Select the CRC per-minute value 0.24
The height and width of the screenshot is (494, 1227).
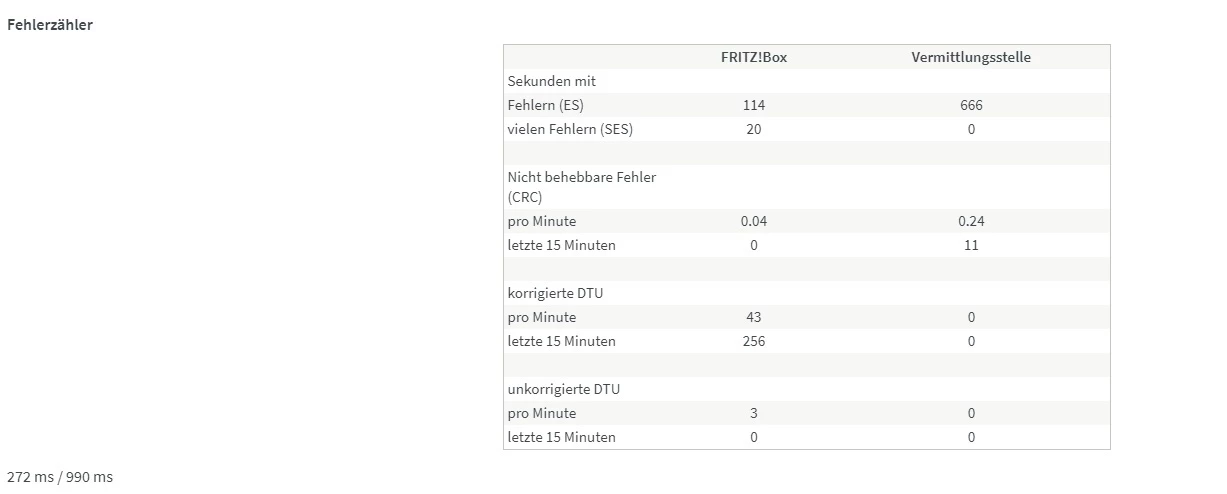(x=970, y=221)
